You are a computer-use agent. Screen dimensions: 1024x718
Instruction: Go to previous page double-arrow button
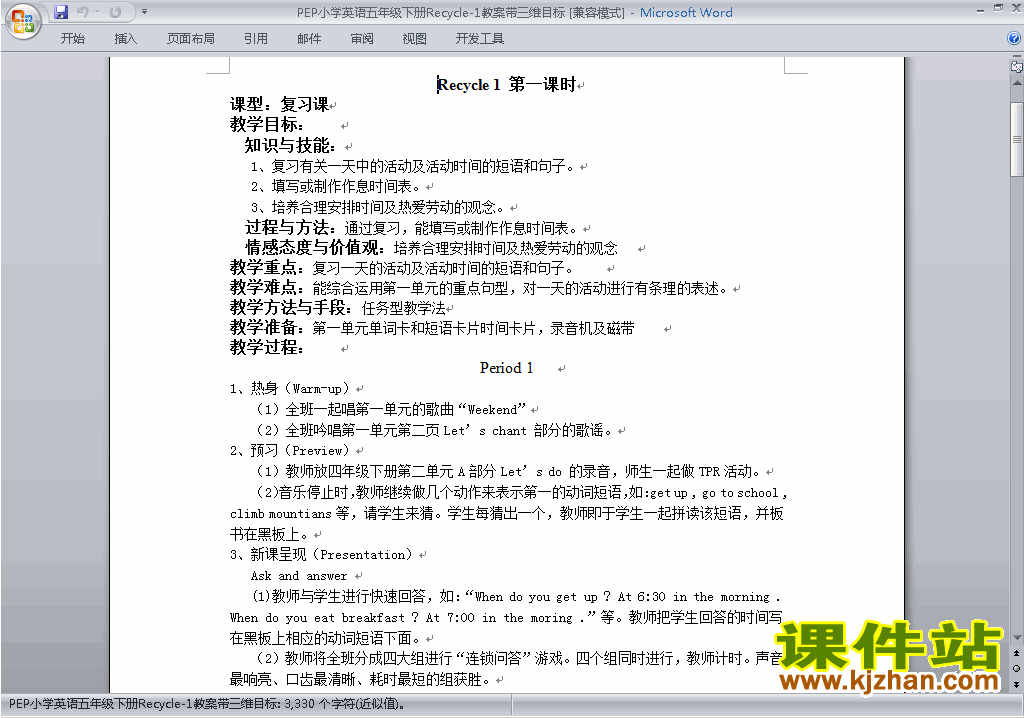[1016, 653]
